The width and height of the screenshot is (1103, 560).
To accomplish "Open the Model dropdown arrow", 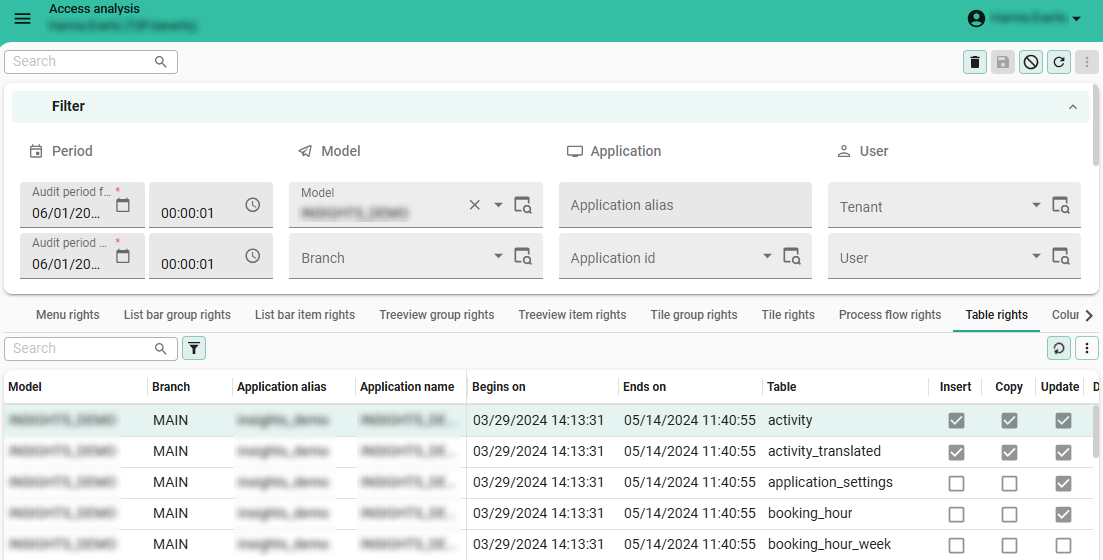I will 498,205.
